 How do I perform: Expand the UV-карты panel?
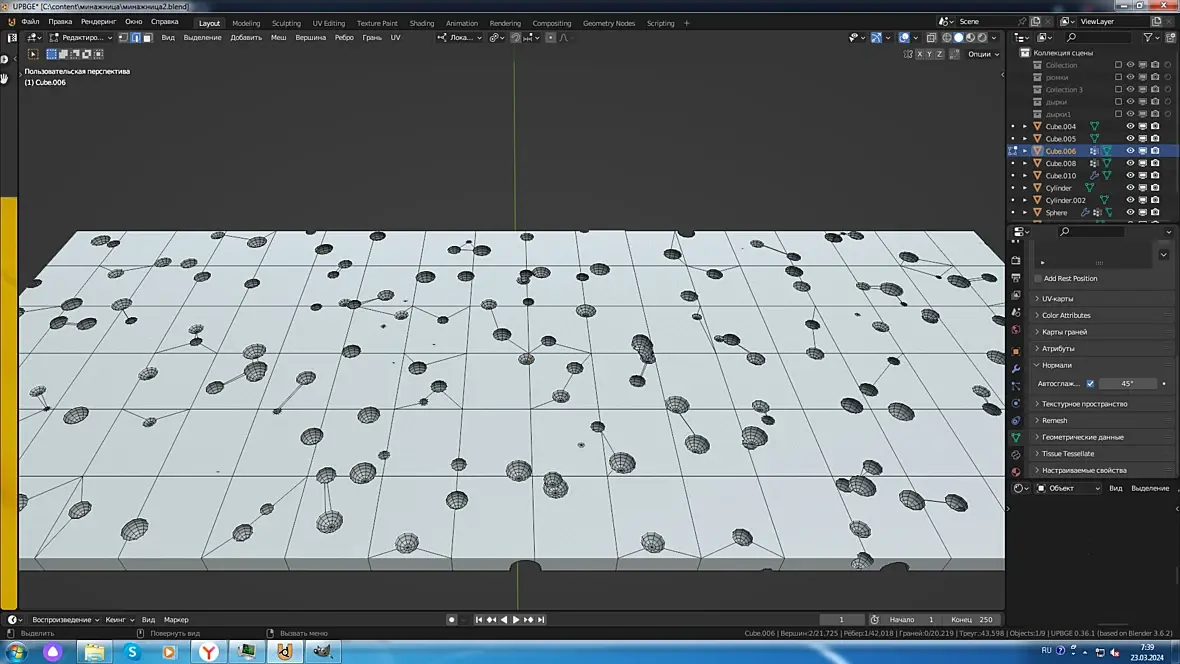click(x=1057, y=299)
